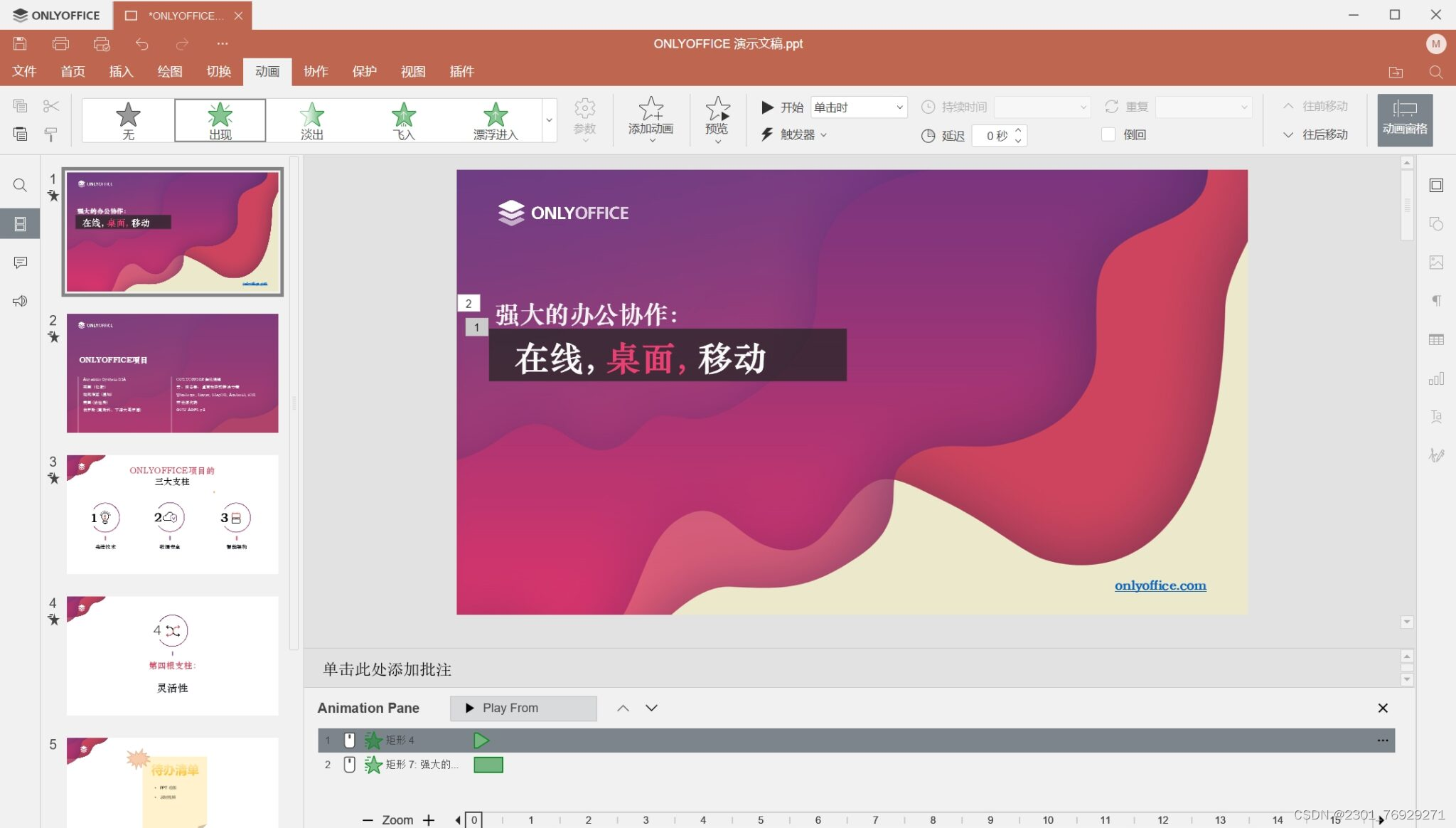Expand the animation effects gallery arrow
This screenshot has height=828, width=1456.
(549, 120)
